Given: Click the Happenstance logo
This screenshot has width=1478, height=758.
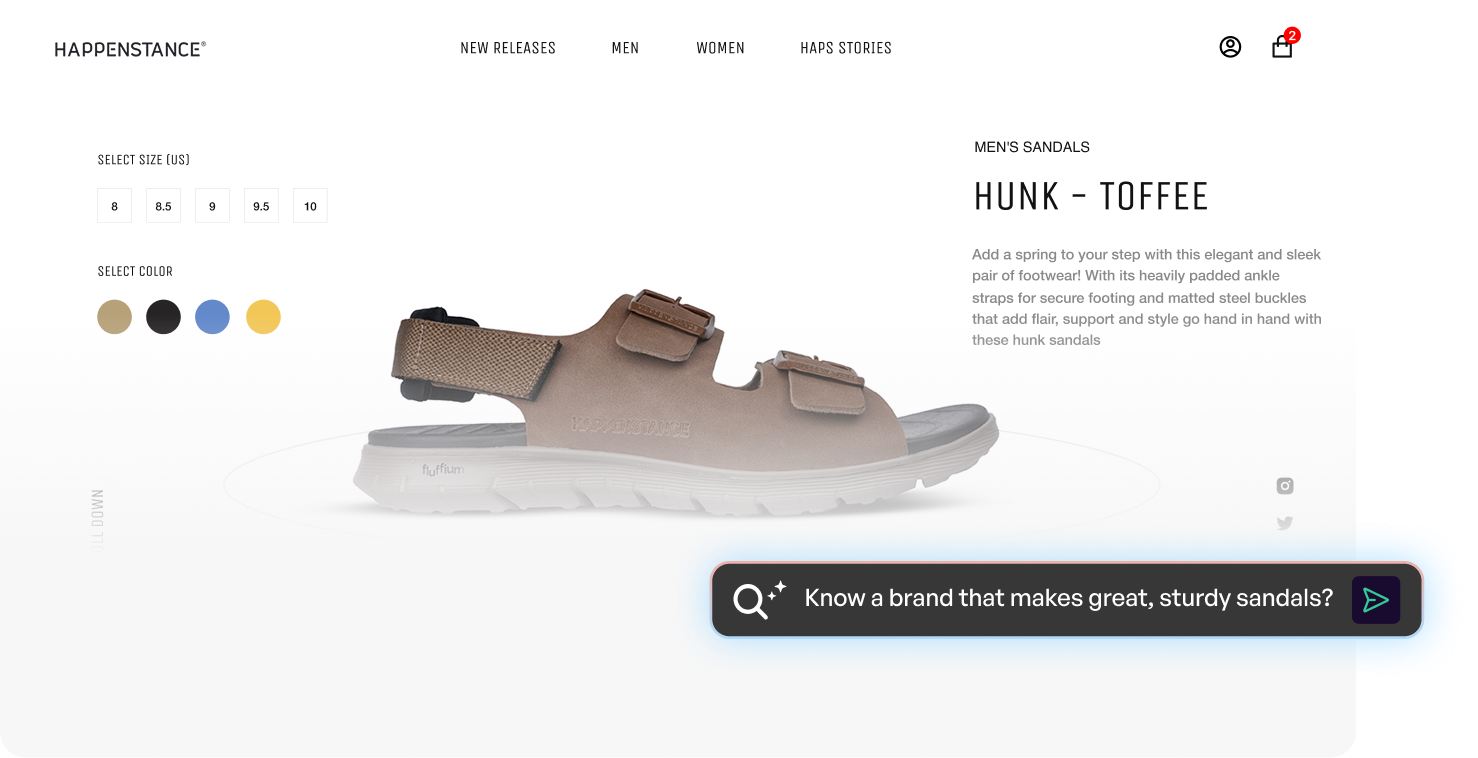Looking at the screenshot, I should click(130, 49).
